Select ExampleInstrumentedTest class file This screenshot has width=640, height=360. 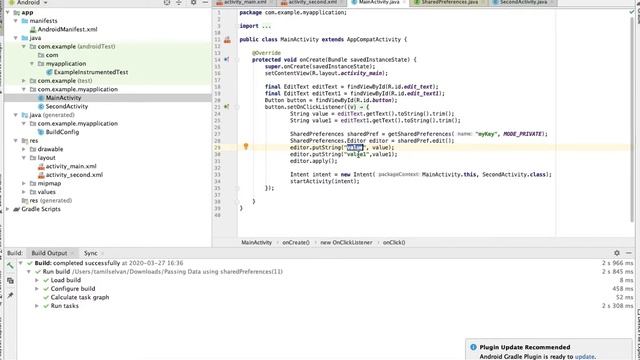(91, 72)
